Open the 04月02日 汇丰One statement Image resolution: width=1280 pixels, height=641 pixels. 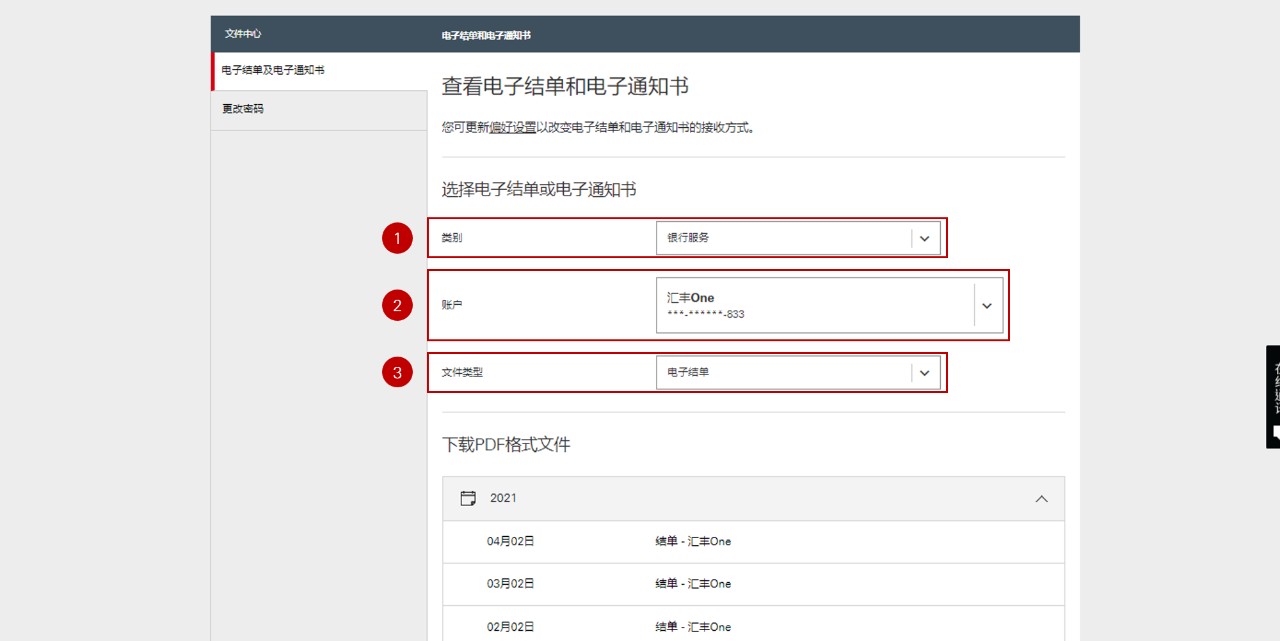coord(753,541)
